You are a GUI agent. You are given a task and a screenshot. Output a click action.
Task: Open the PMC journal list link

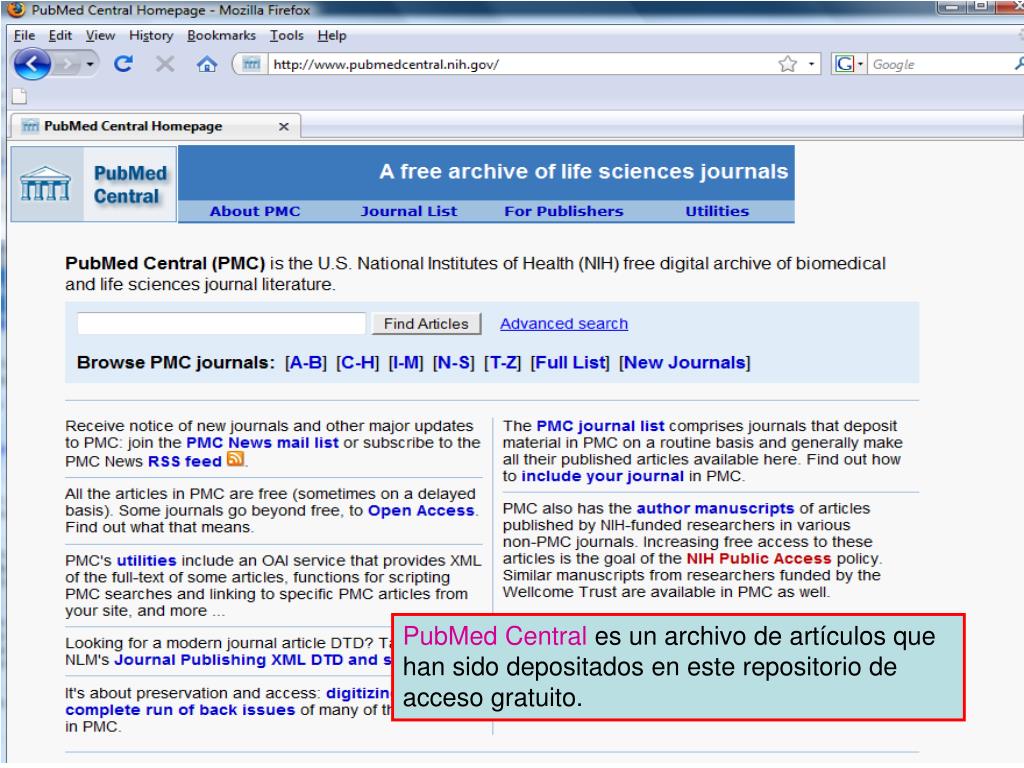pyautogui.click(x=600, y=426)
